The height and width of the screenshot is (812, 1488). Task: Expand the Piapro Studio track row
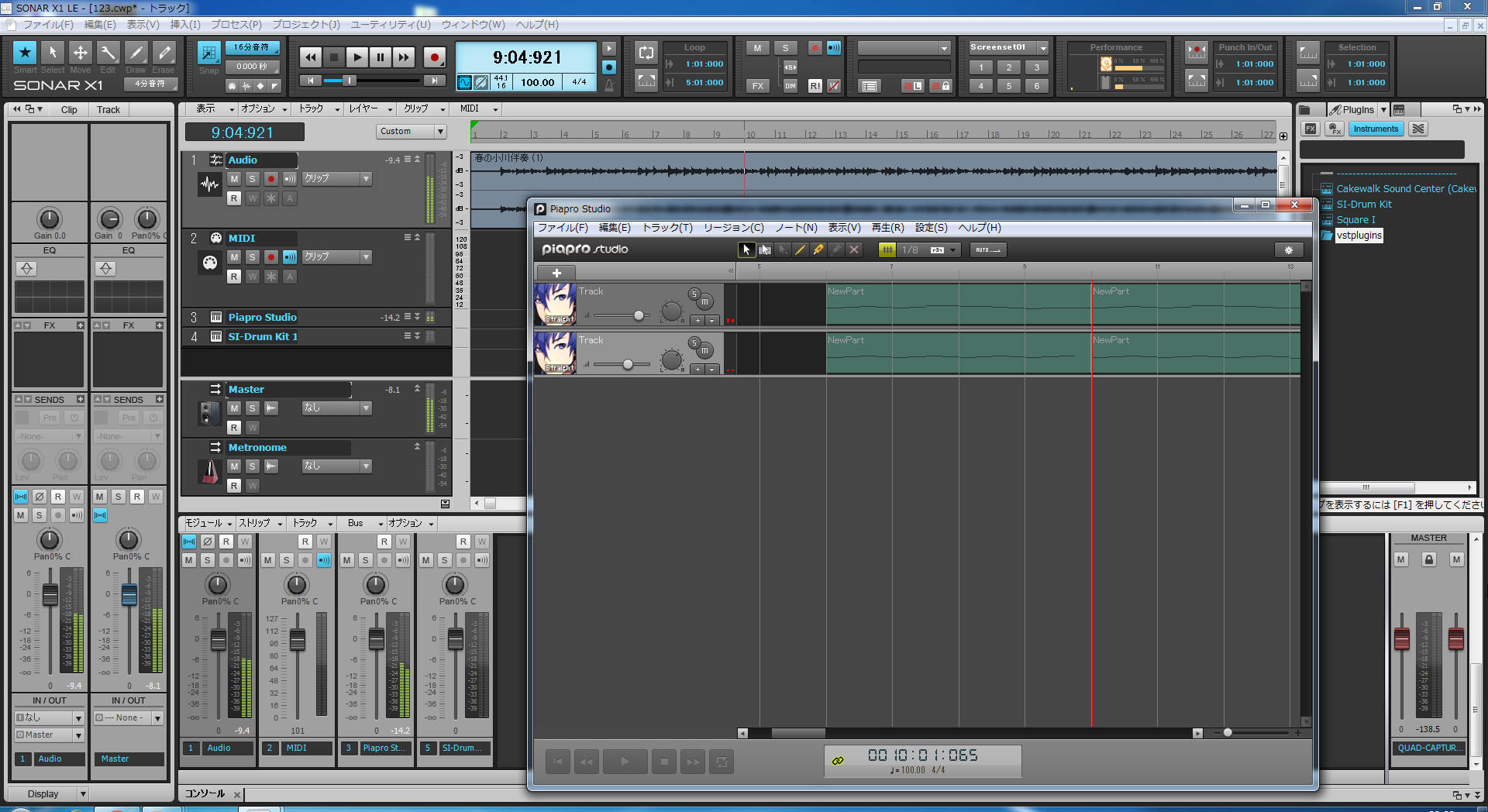[x=417, y=317]
